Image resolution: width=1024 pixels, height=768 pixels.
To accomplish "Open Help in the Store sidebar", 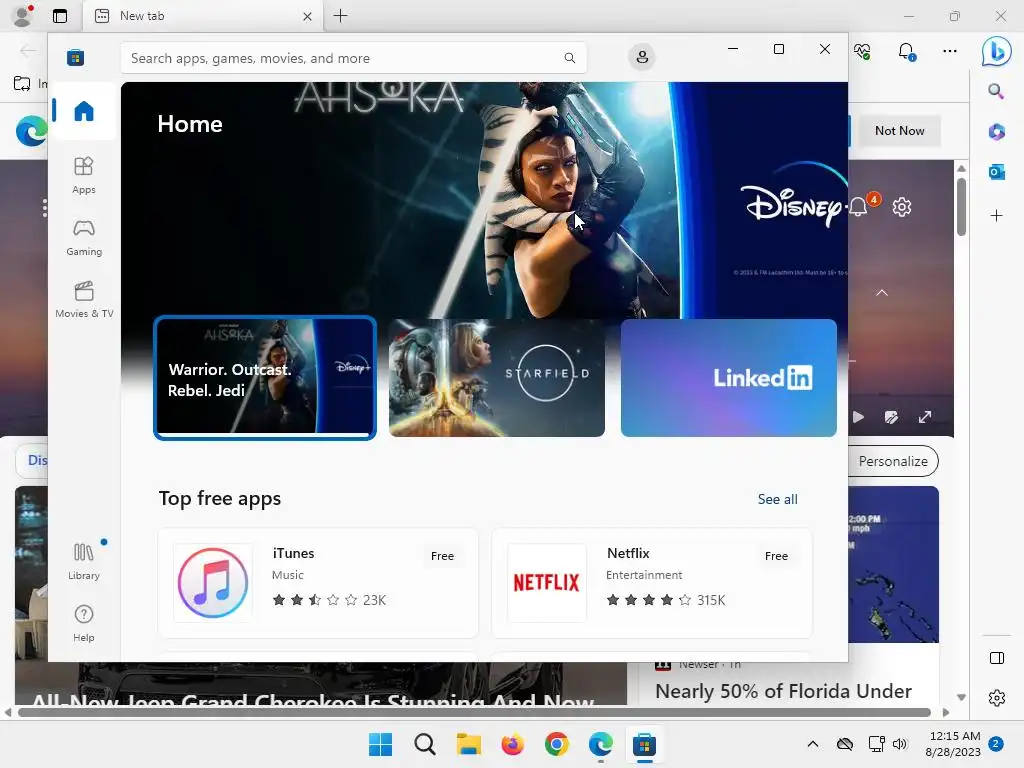I will [84, 623].
